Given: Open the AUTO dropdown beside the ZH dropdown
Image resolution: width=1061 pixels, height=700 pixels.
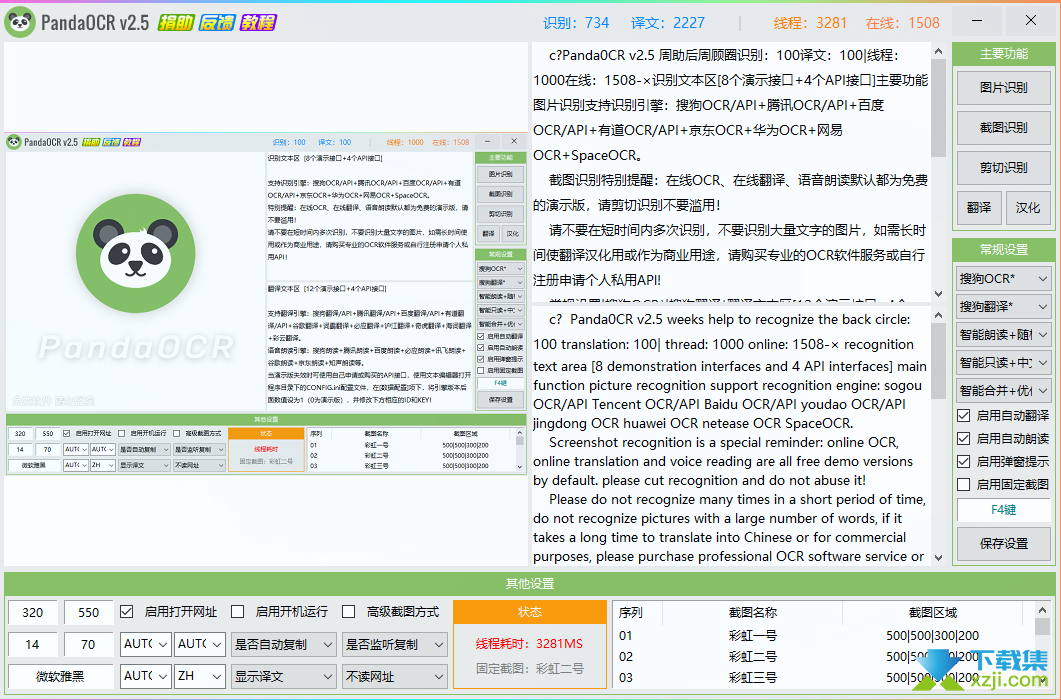Looking at the screenshot, I should coord(145,676).
